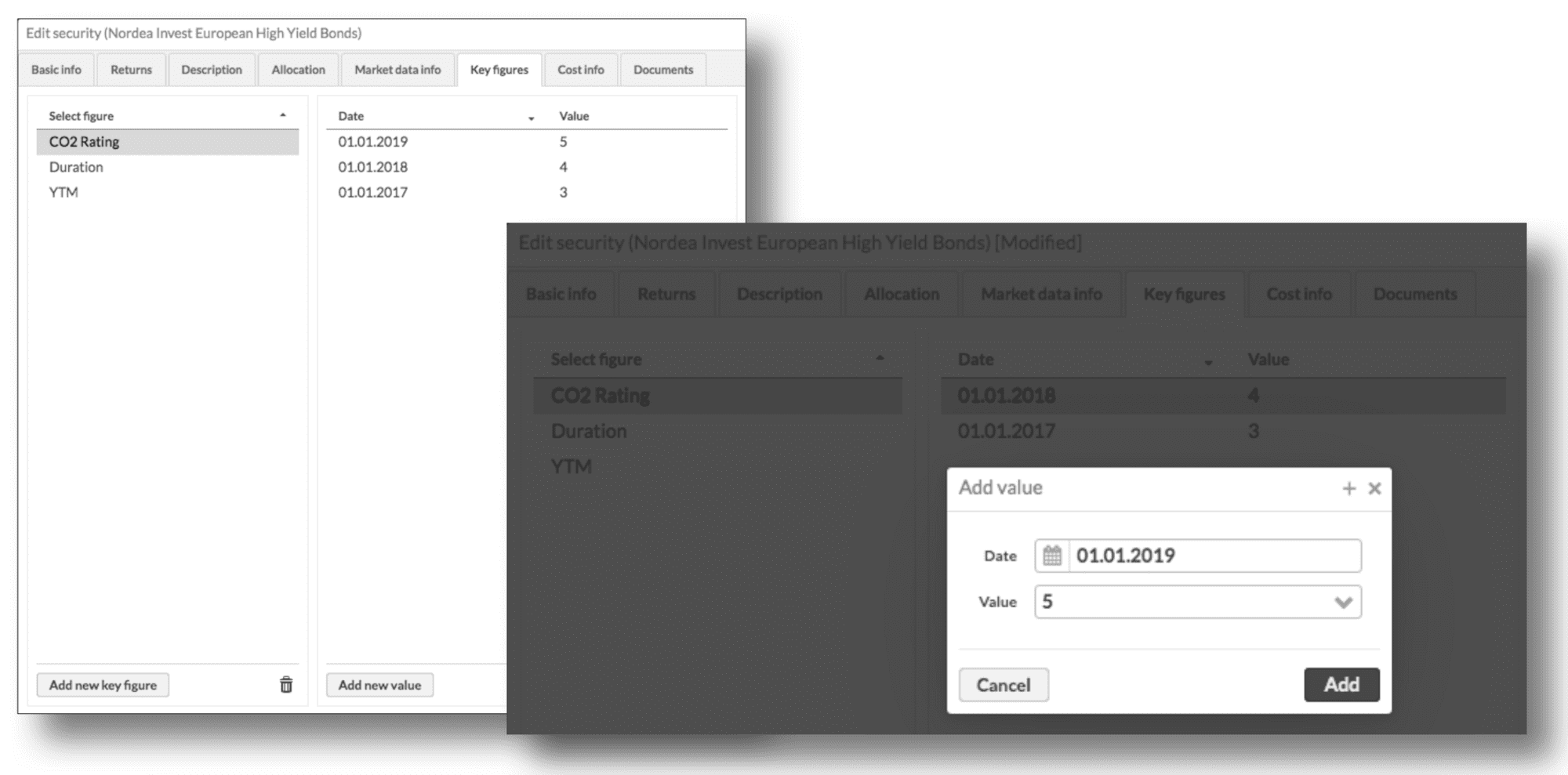Click Allocation tab in the dimmed window
This screenshot has height=775, width=1568.
(x=902, y=294)
